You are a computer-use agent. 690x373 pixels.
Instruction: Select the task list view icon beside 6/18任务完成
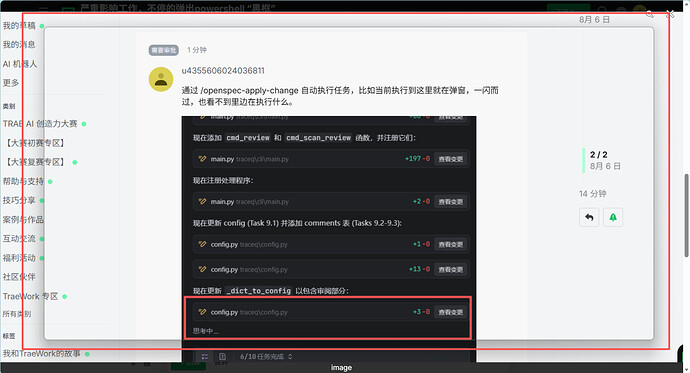tap(205, 357)
